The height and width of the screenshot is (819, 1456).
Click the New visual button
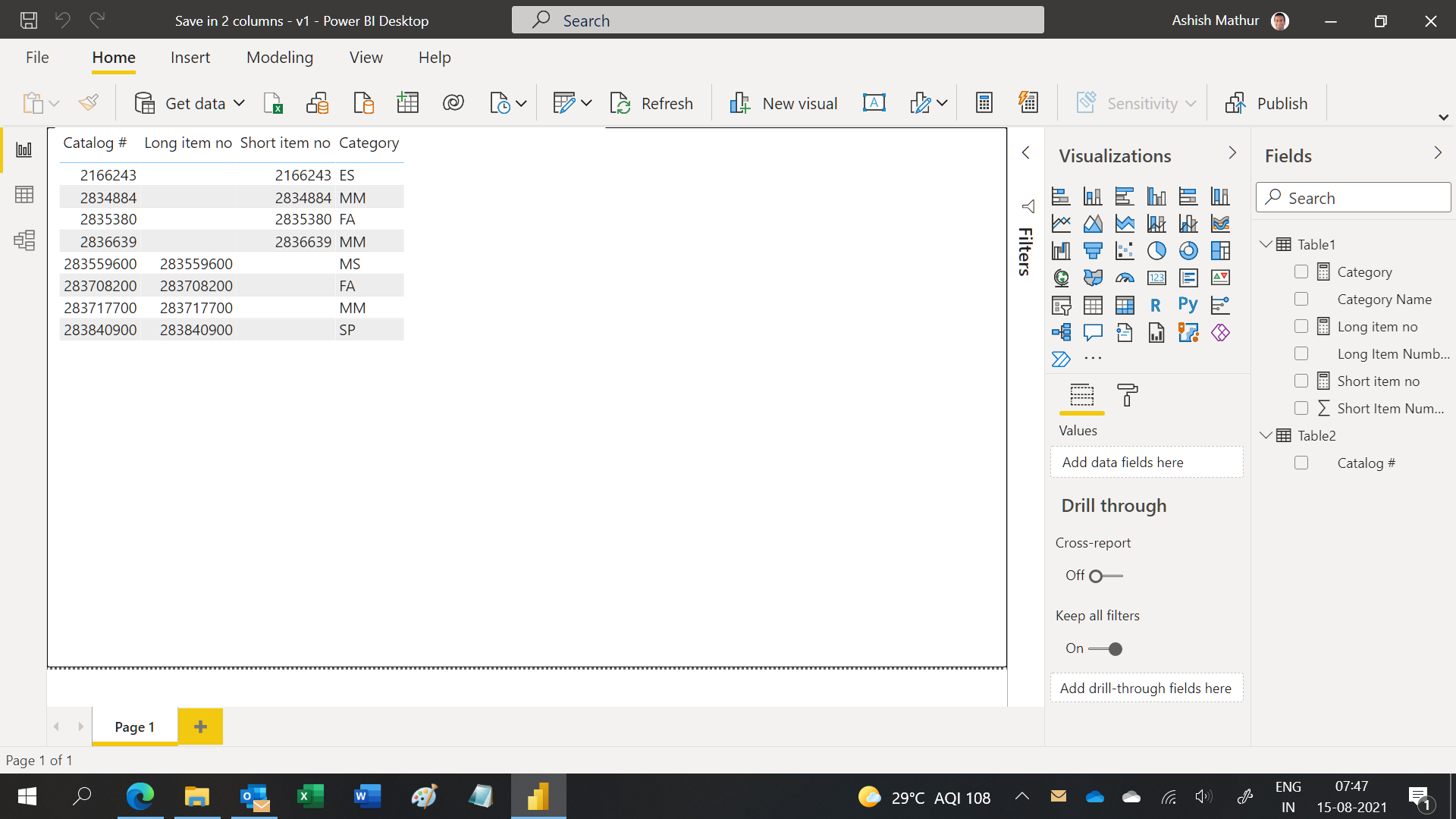783,103
